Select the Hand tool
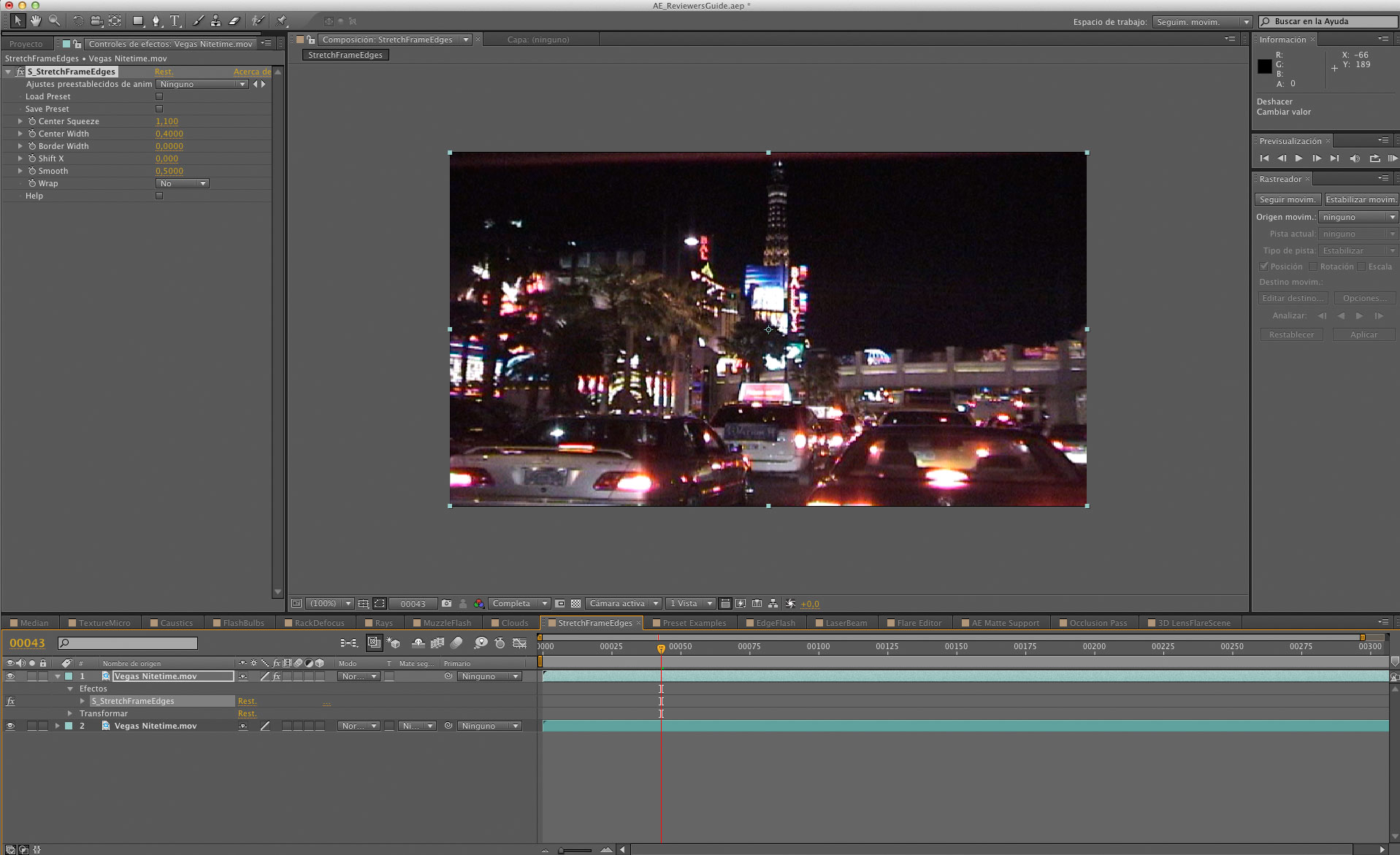This screenshot has width=1400, height=855. pos(35,21)
